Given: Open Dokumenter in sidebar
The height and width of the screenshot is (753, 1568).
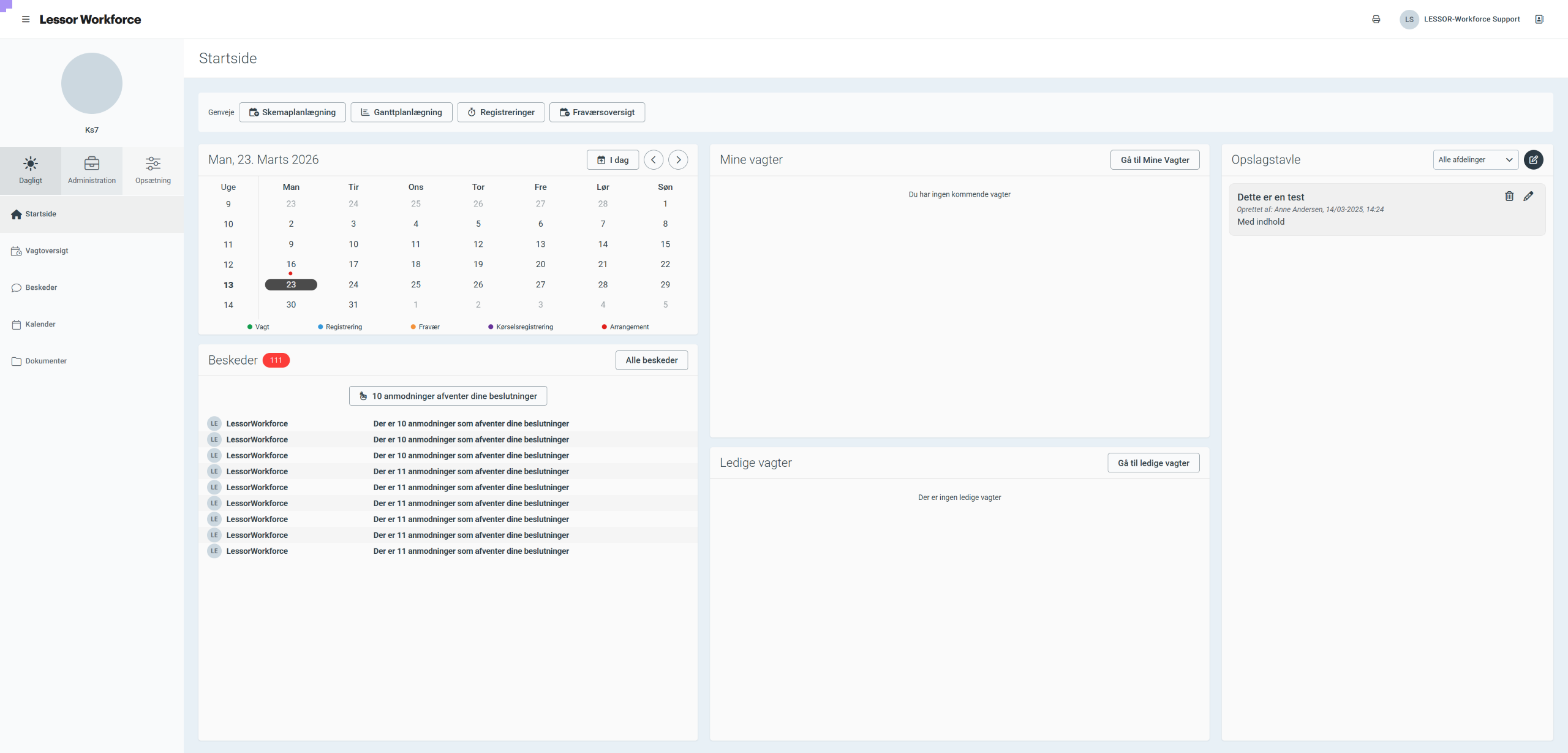Looking at the screenshot, I should [x=46, y=361].
